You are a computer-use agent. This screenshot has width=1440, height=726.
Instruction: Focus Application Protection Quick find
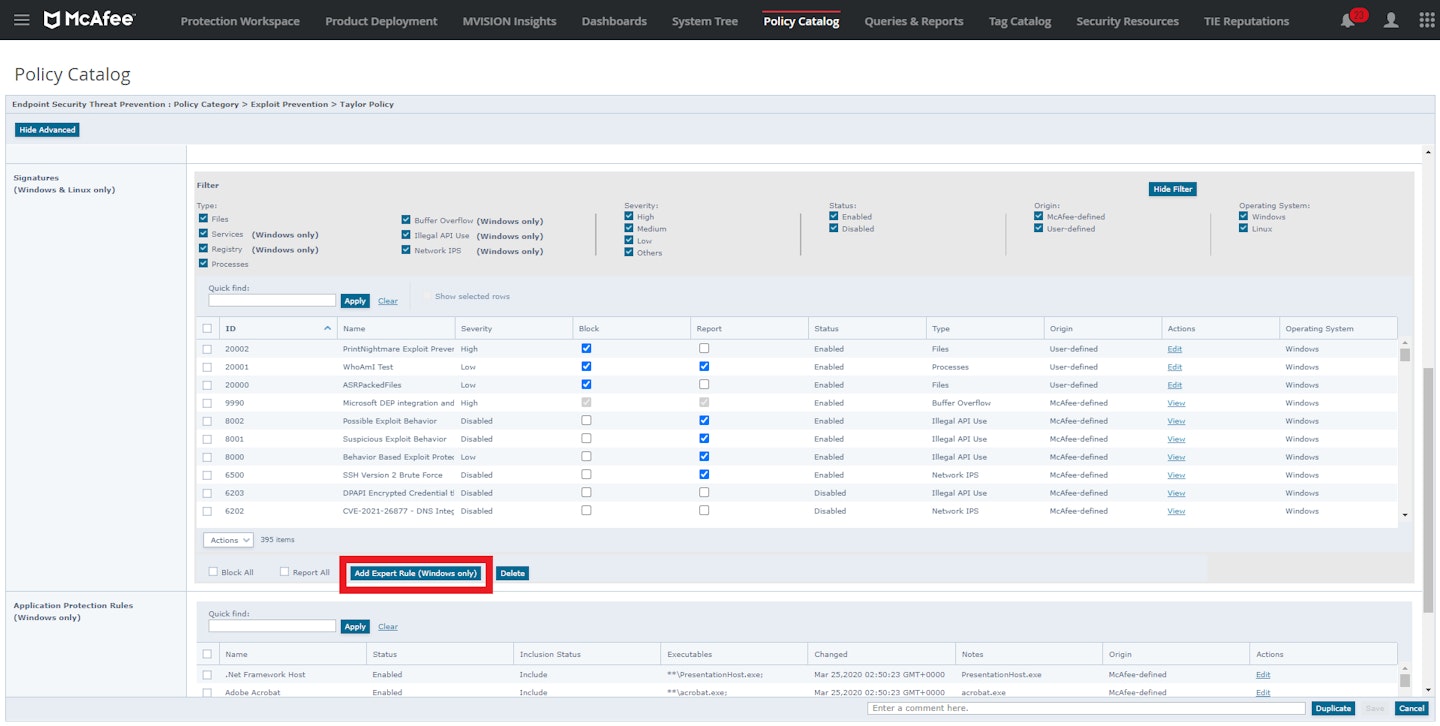coord(272,626)
